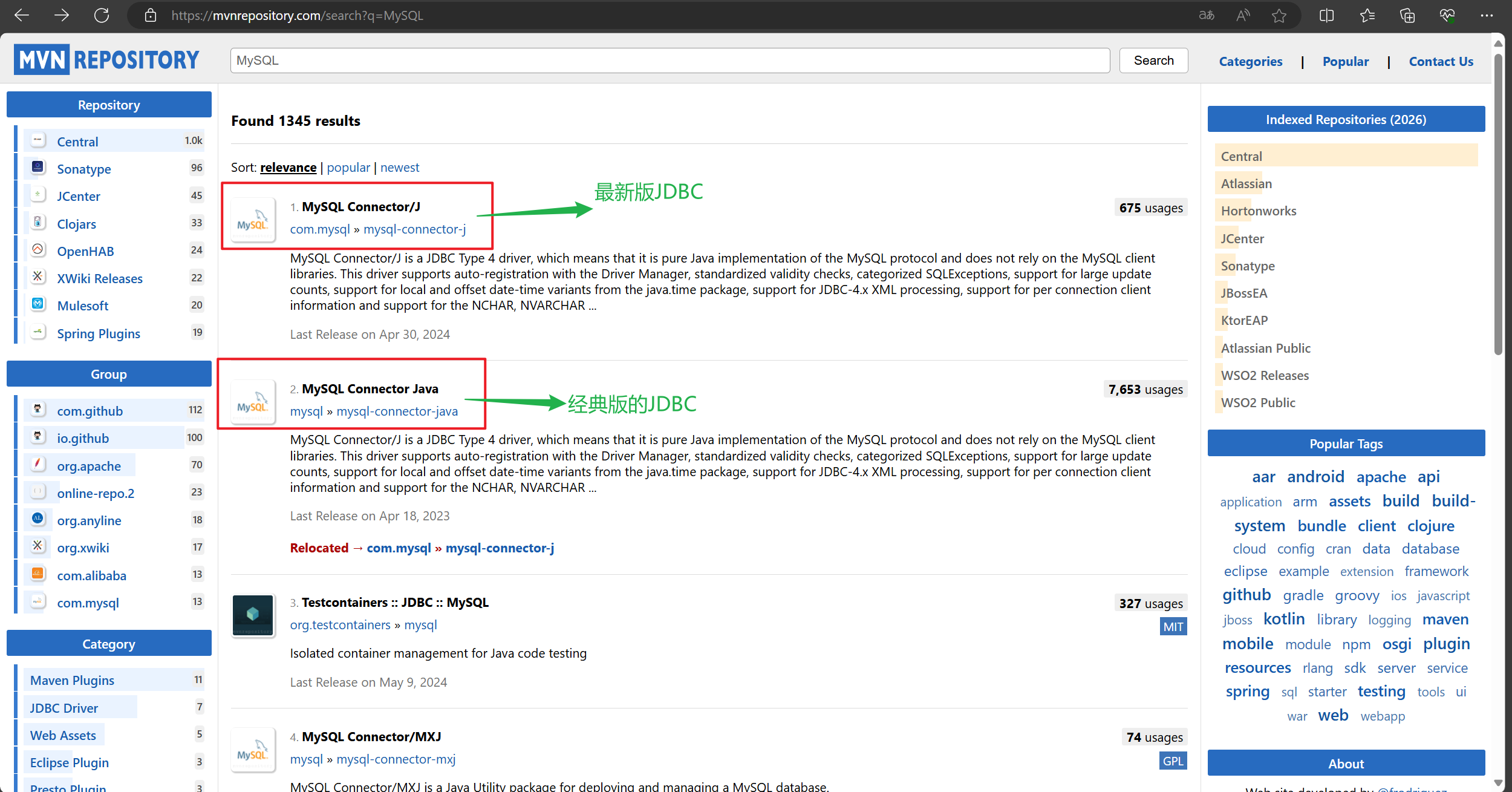Activate the read aloud icon

1243,15
